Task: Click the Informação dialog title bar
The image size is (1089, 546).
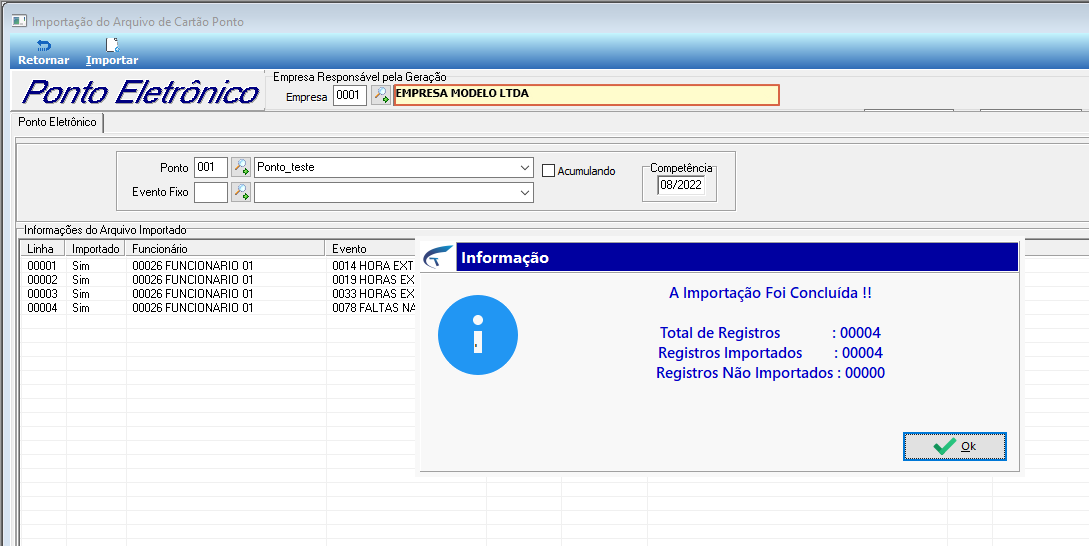Action: click(737, 258)
